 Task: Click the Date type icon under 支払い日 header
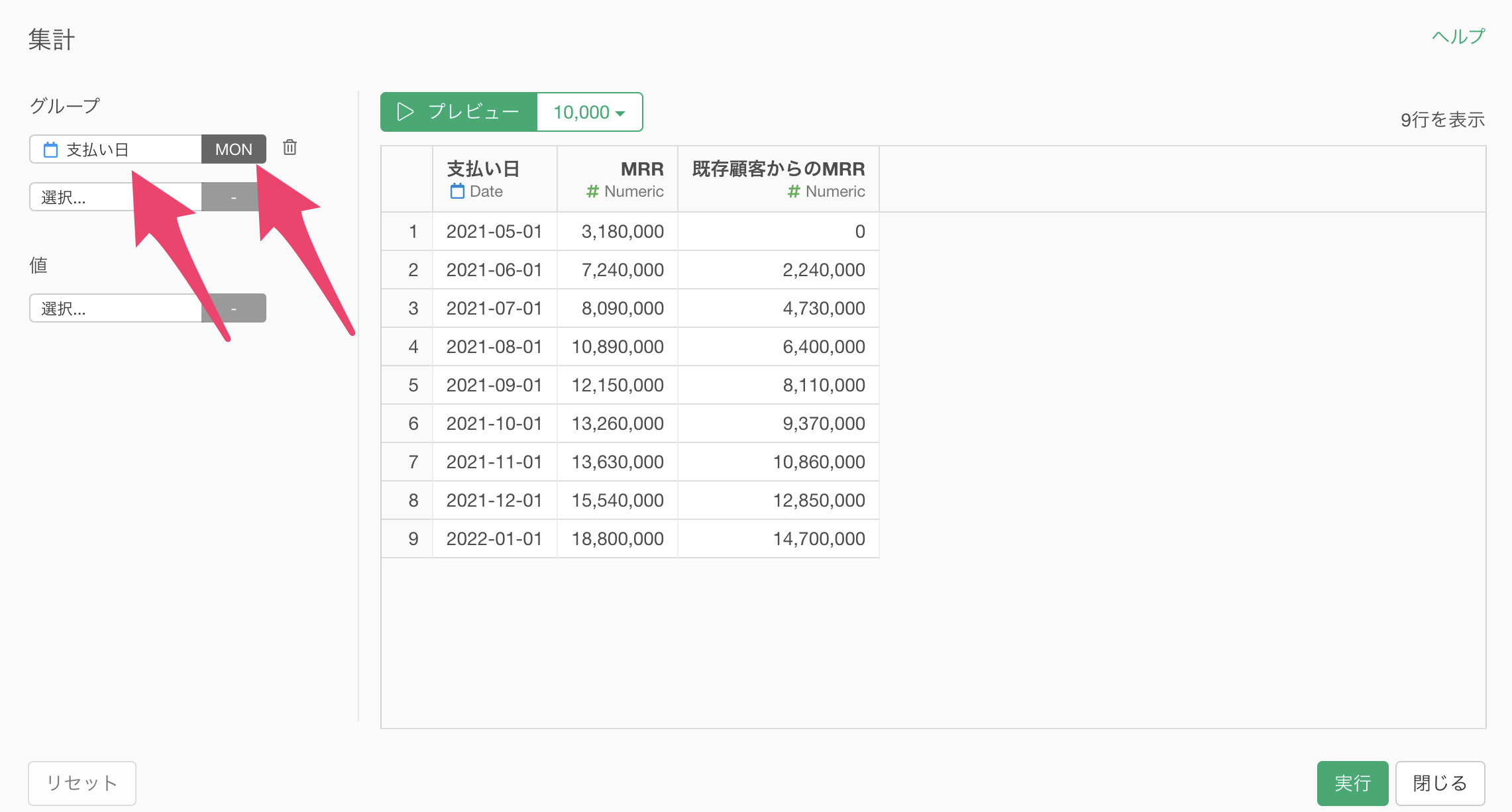(x=457, y=191)
